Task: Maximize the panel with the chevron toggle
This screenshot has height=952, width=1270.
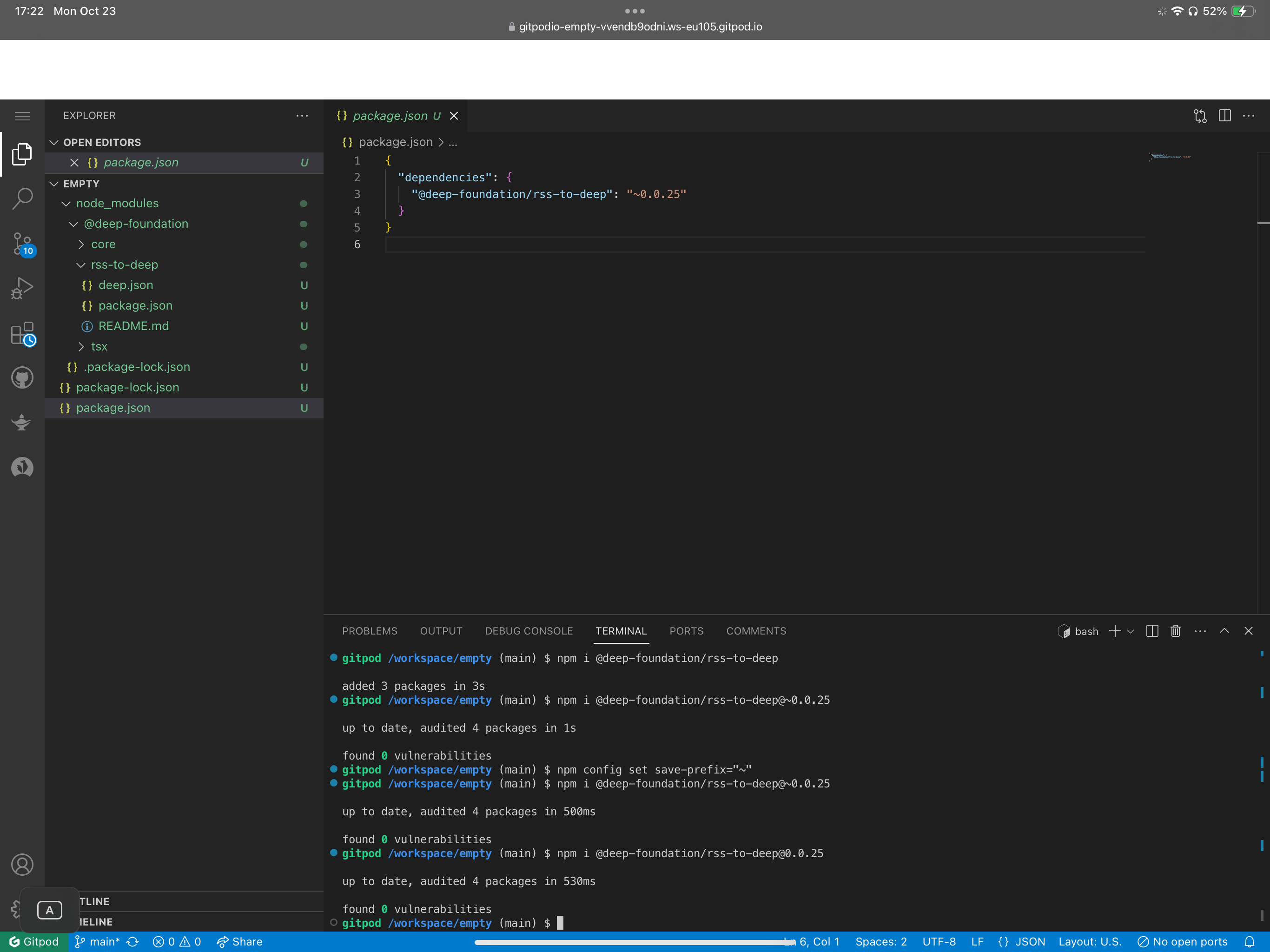Action: (1224, 630)
